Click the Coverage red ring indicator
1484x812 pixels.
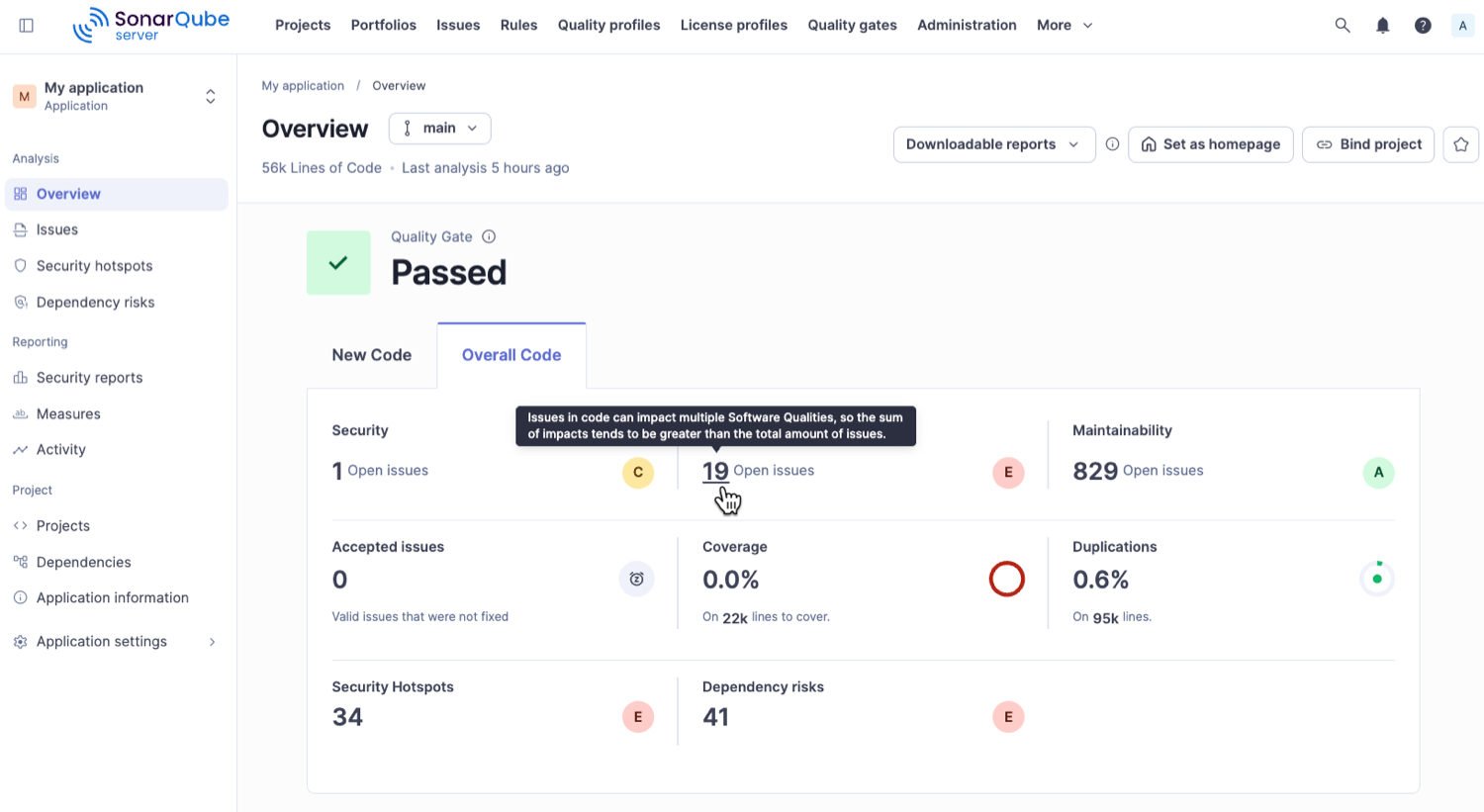1007,580
